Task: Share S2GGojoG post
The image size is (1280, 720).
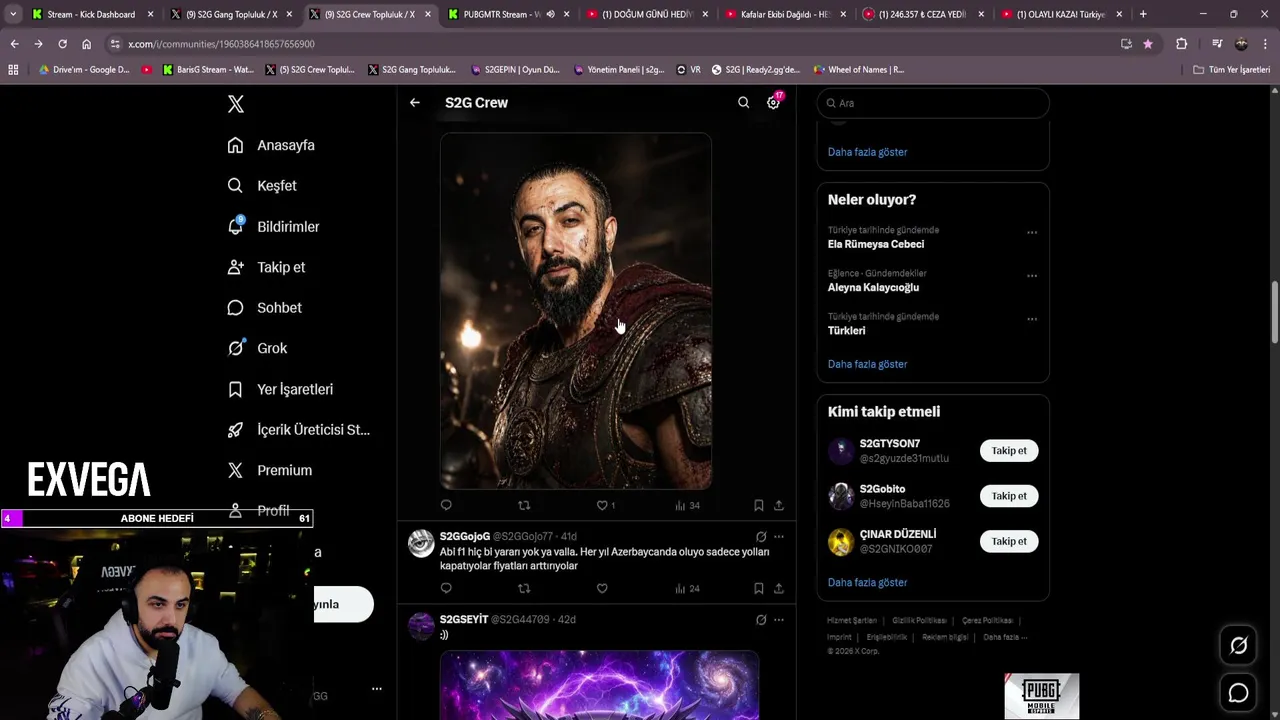Action: point(779,588)
